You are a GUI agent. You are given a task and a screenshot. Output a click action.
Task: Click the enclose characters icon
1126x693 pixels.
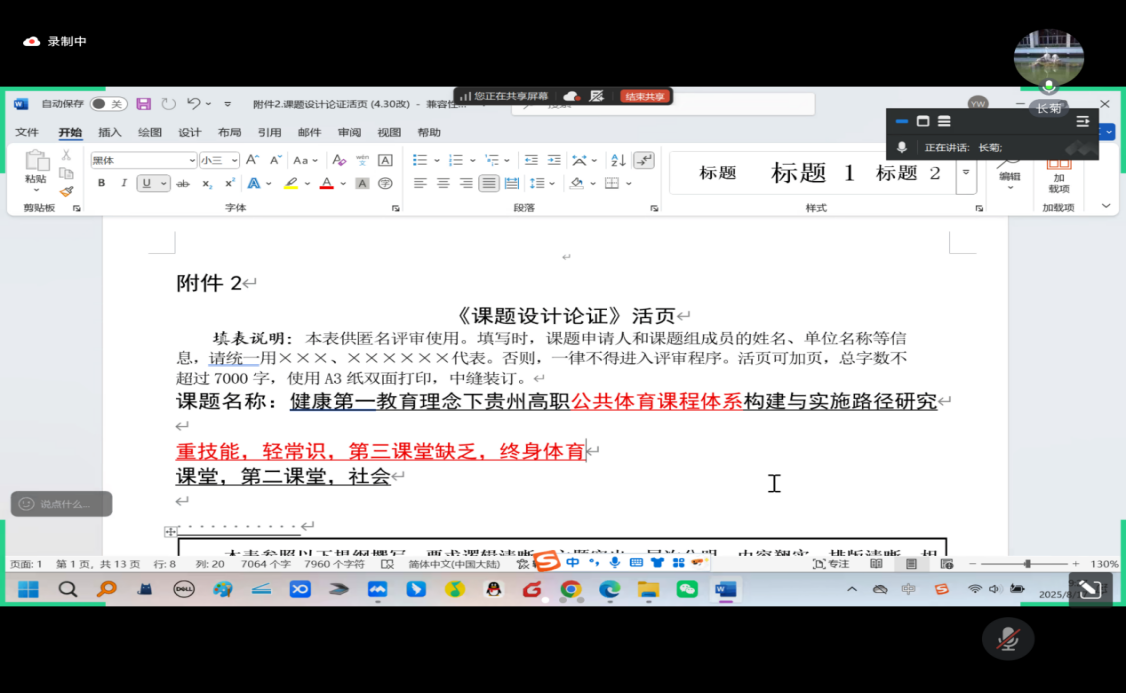[x=384, y=182]
